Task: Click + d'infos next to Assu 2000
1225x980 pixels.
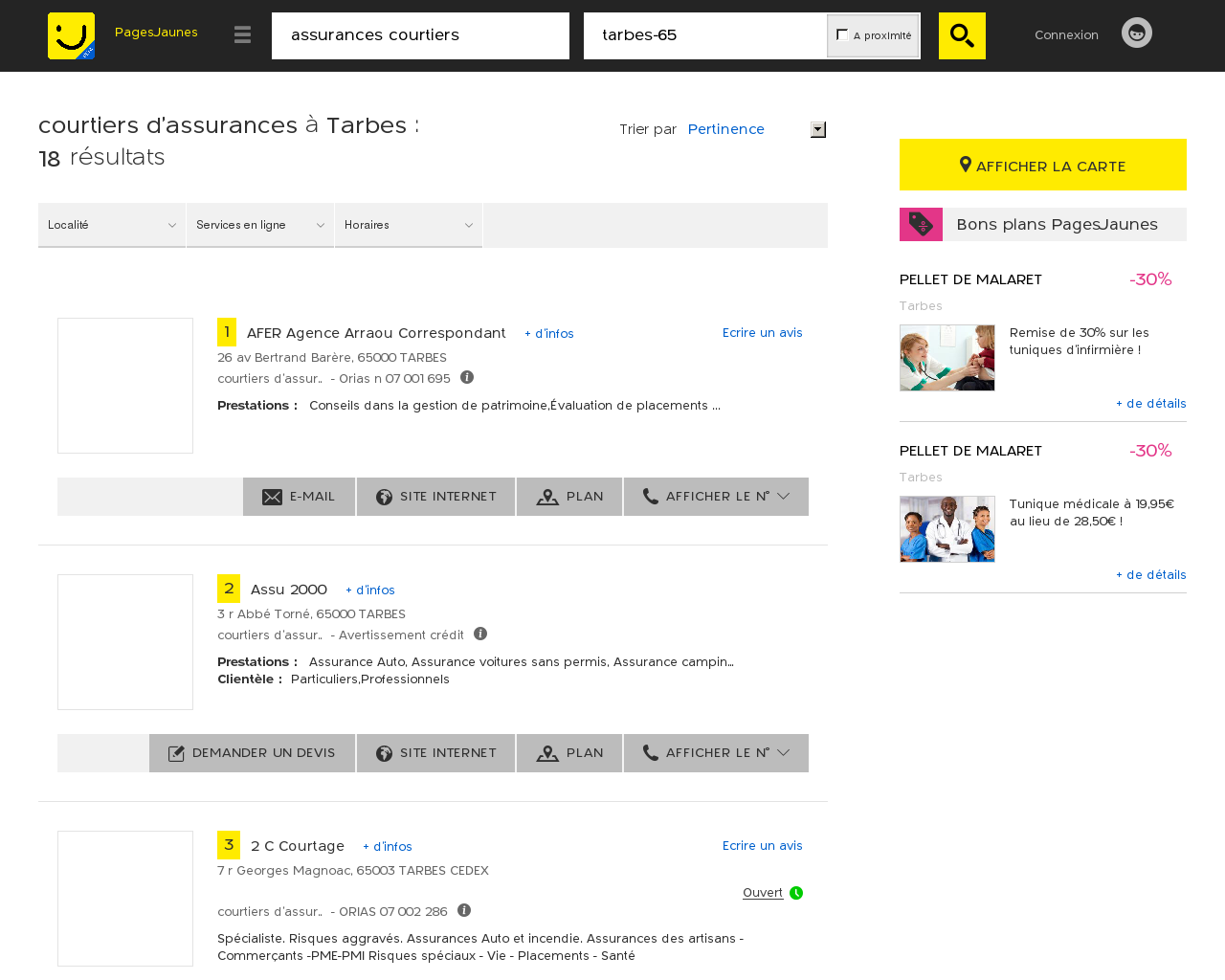Action: (370, 590)
